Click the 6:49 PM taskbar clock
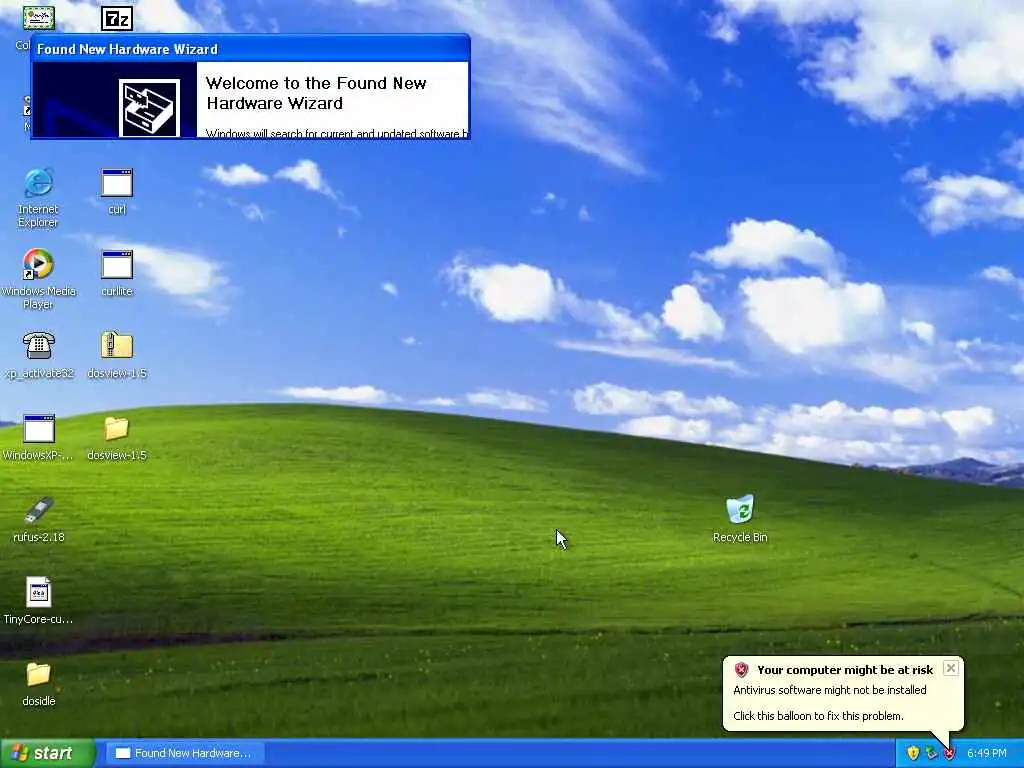Screen dimensions: 1024x768 pyautogui.click(x=987, y=753)
